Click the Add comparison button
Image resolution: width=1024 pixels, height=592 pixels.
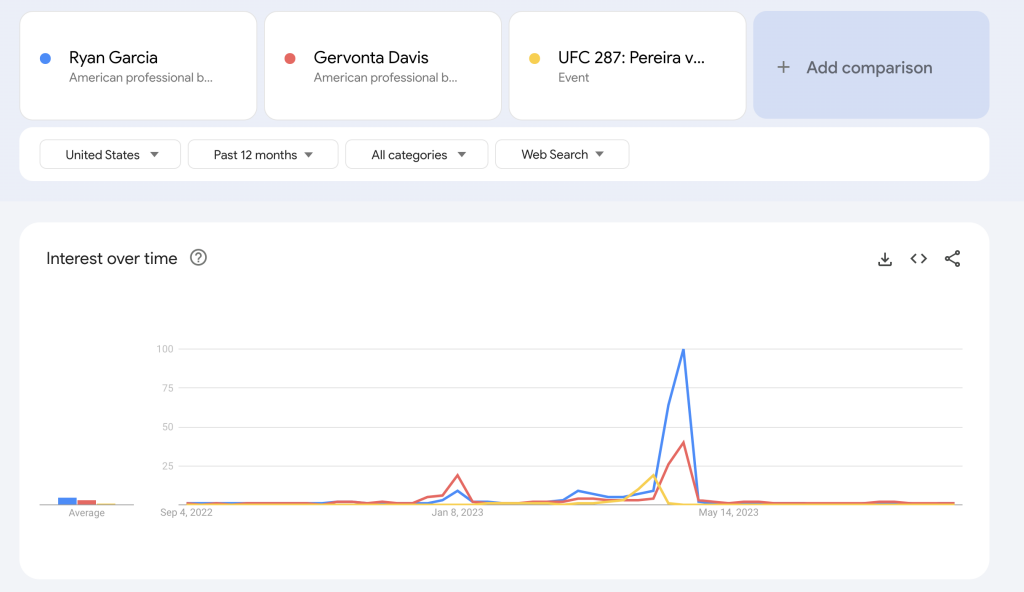(x=870, y=67)
